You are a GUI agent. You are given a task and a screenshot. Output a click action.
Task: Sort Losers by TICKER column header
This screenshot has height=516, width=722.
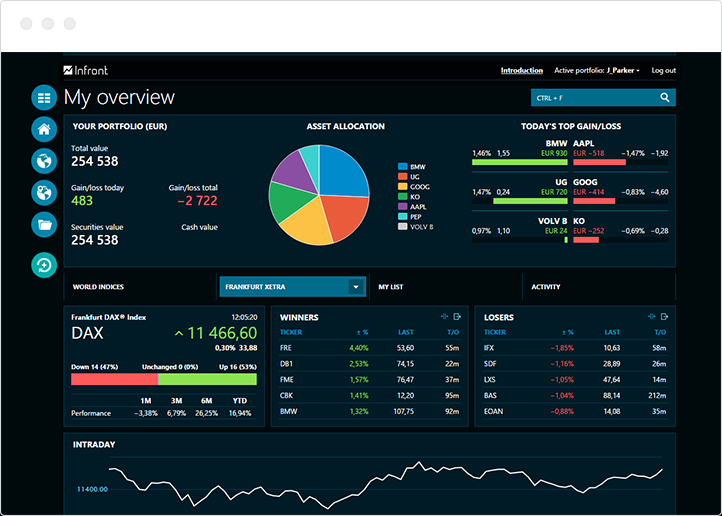coord(495,332)
